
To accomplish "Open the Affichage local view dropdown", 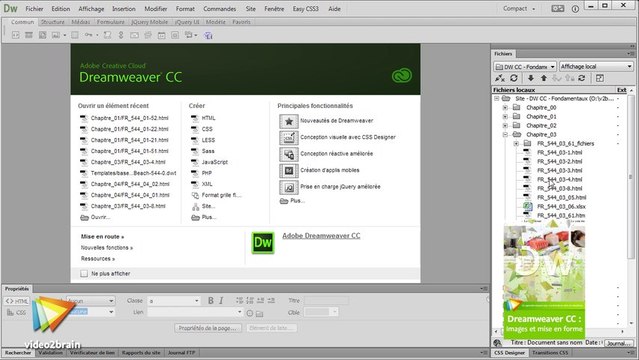I will tap(596, 66).
